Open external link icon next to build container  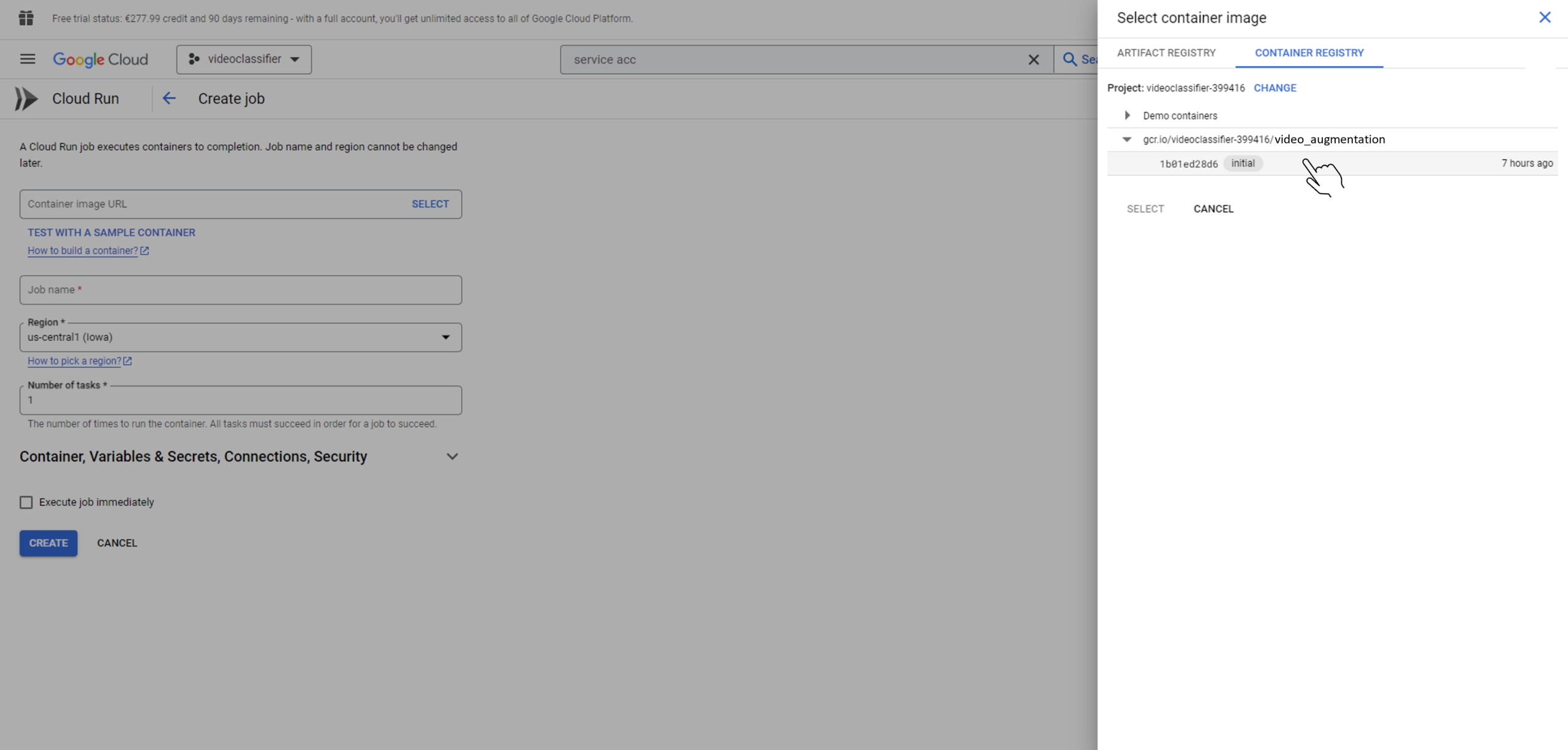(x=145, y=251)
